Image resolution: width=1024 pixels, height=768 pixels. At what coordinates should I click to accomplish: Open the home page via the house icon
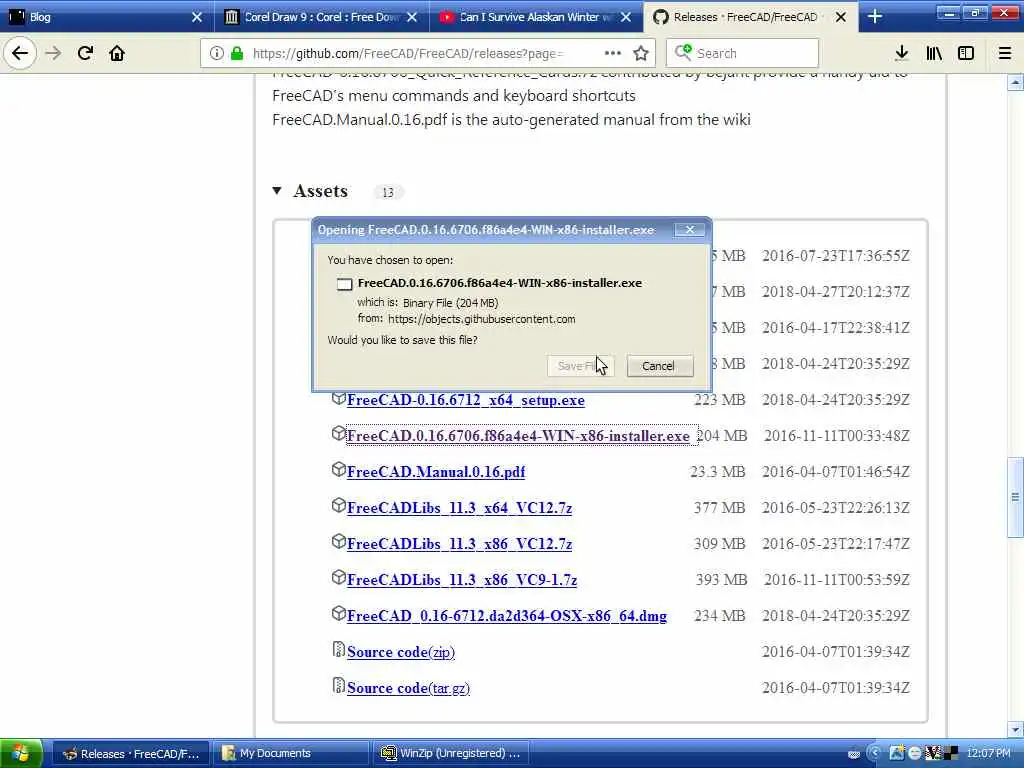coord(117,53)
